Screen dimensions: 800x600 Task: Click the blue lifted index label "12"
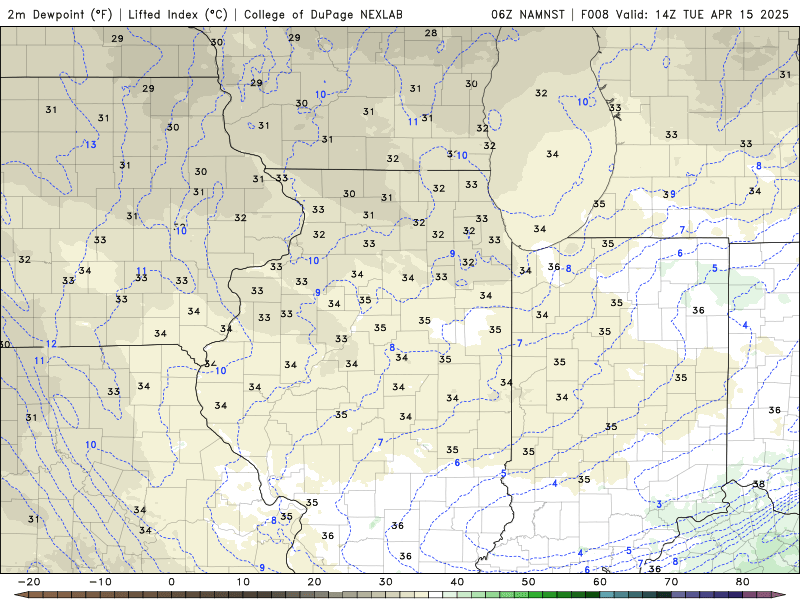pos(51,344)
